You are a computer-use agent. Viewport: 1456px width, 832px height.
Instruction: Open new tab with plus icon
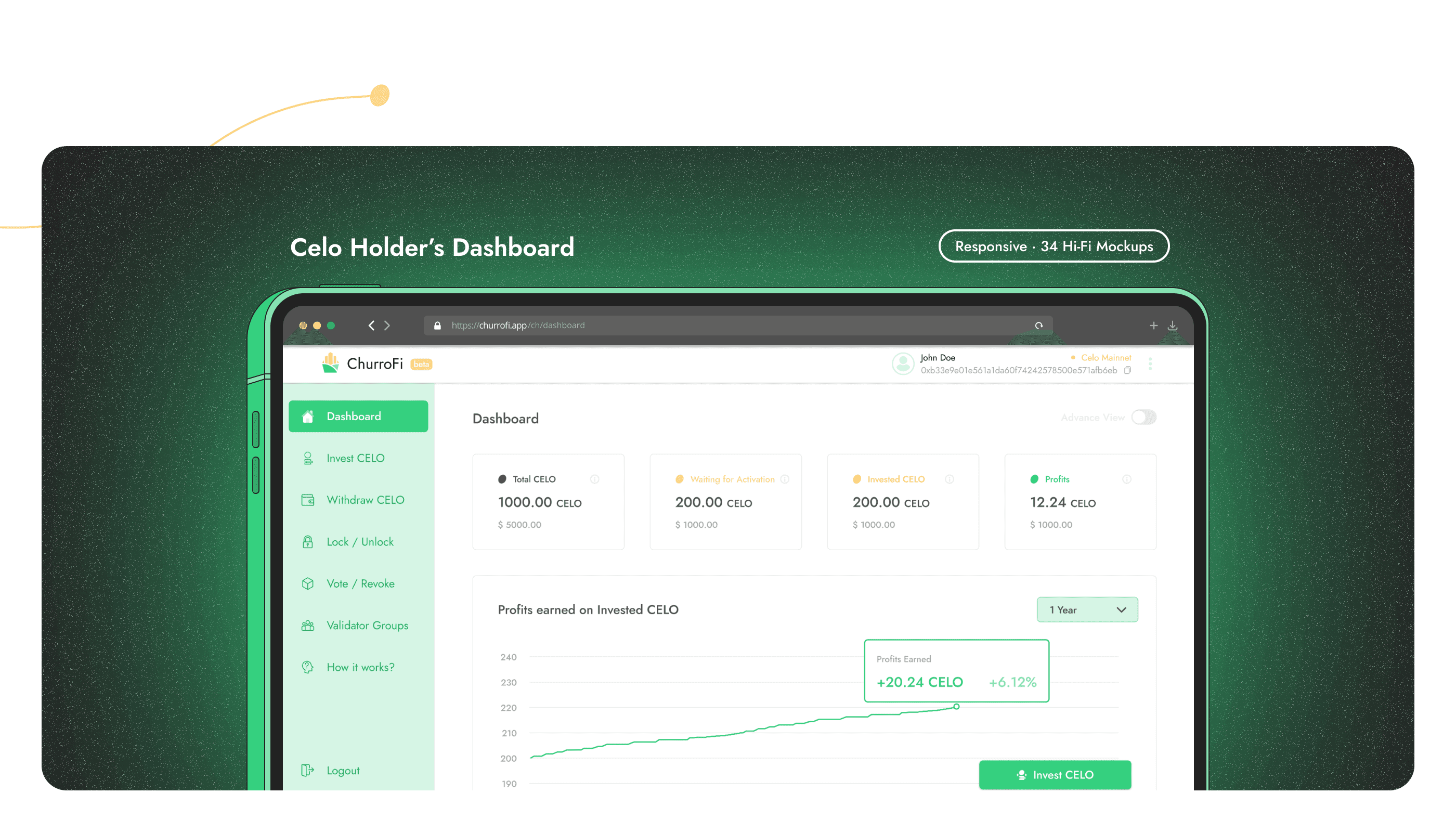point(1153,326)
